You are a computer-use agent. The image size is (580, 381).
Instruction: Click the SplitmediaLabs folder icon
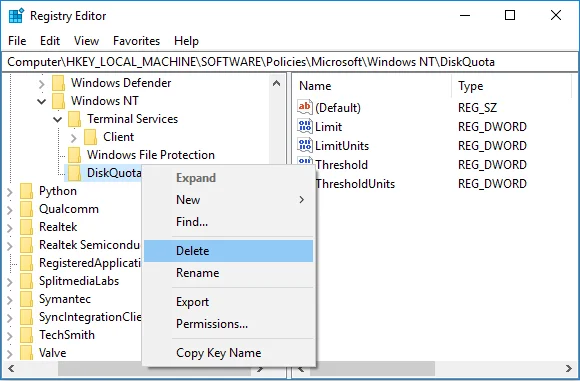(27, 281)
